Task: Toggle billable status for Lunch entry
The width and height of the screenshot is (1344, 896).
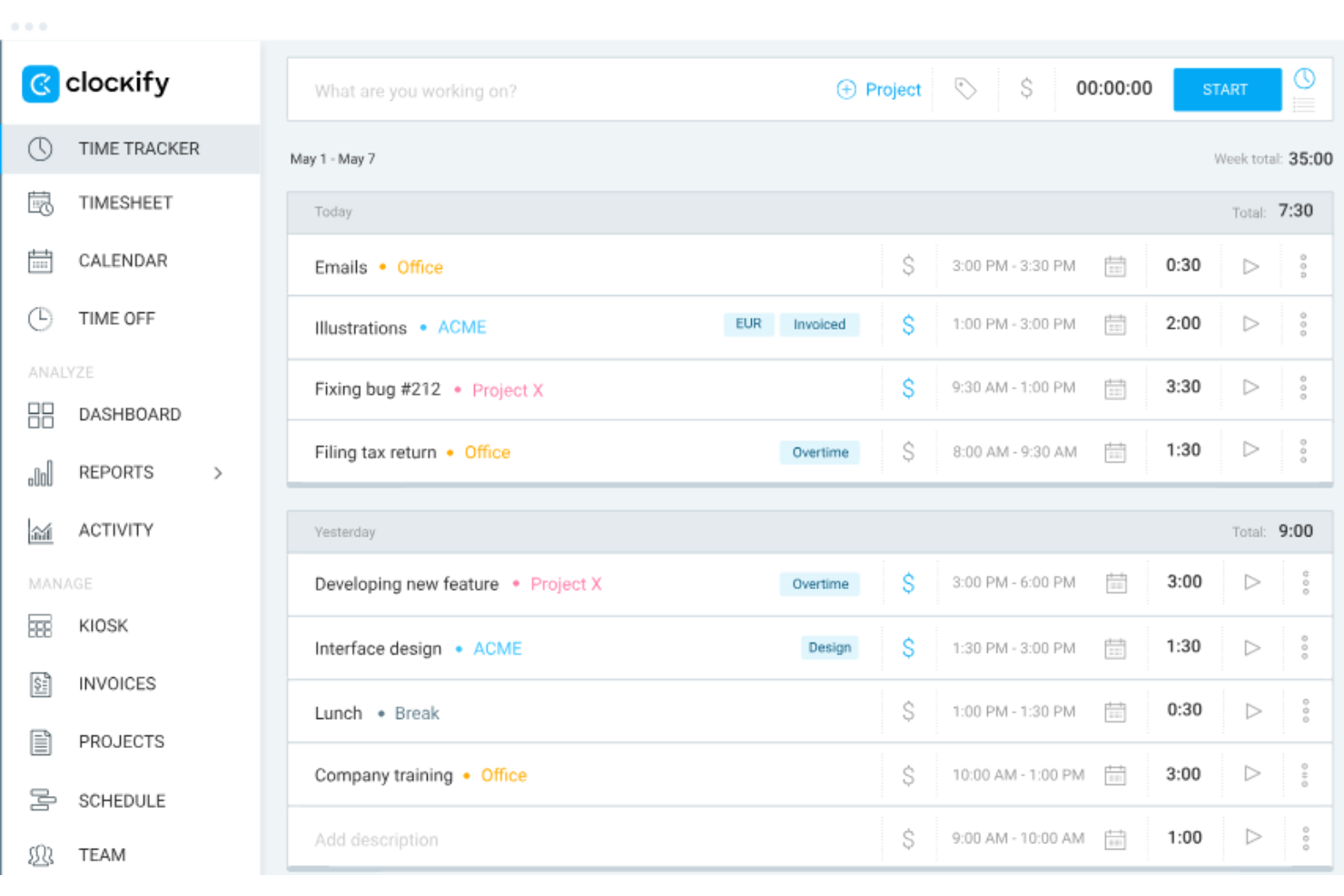Action: tap(908, 711)
